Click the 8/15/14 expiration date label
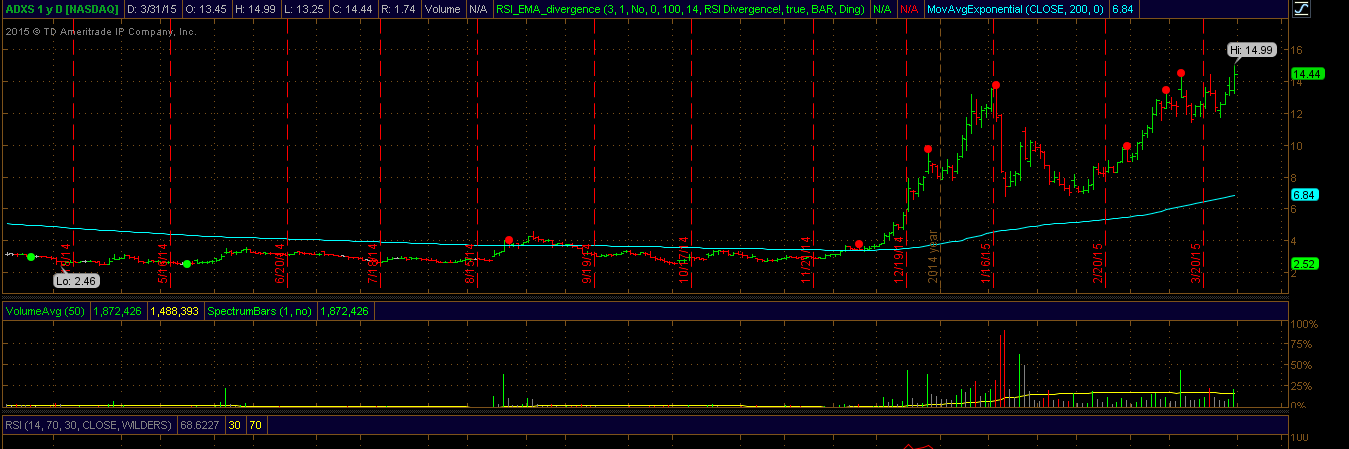1349x449 pixels. pos(471,263)
